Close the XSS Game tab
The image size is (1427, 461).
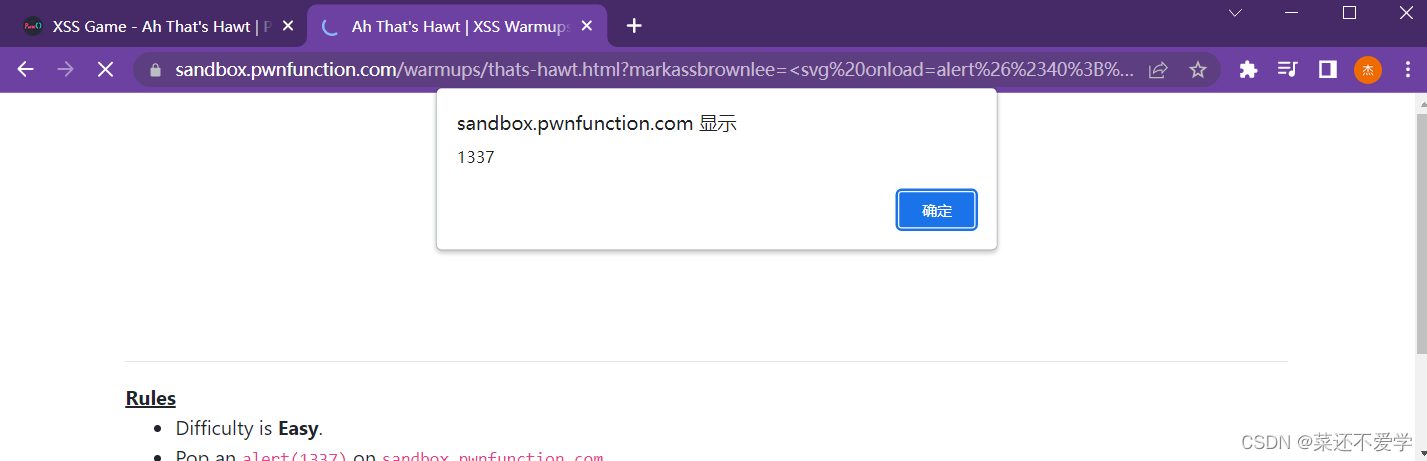[288, 27]
